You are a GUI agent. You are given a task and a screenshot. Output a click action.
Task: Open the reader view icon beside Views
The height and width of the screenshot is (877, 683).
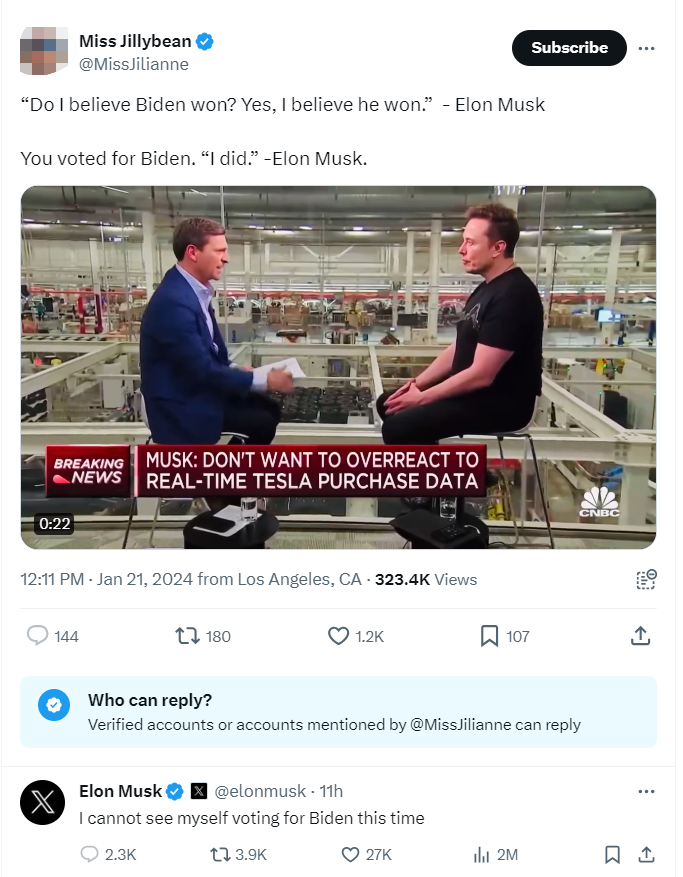[646, 579]
